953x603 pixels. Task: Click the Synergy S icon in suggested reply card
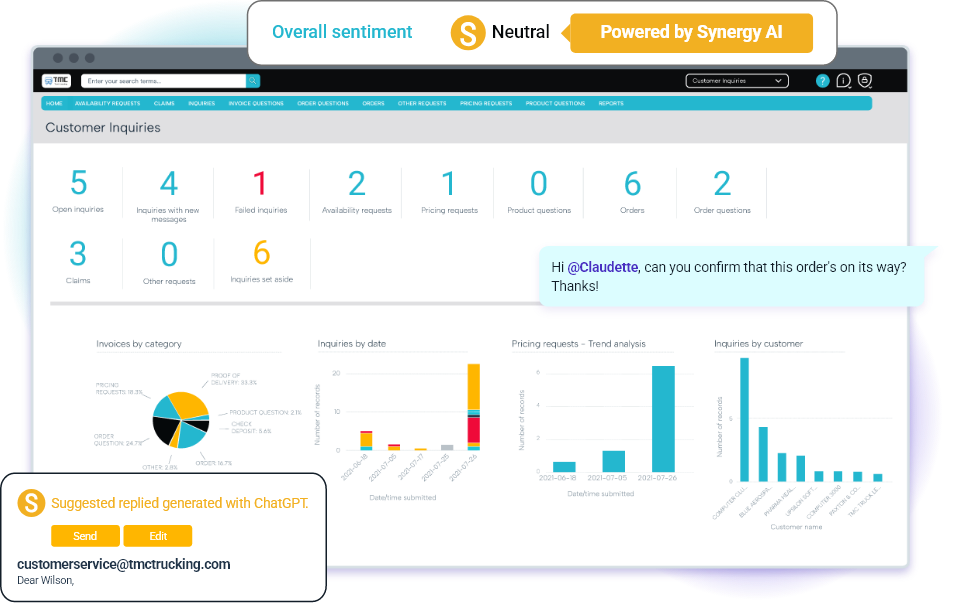pos(32,503)
